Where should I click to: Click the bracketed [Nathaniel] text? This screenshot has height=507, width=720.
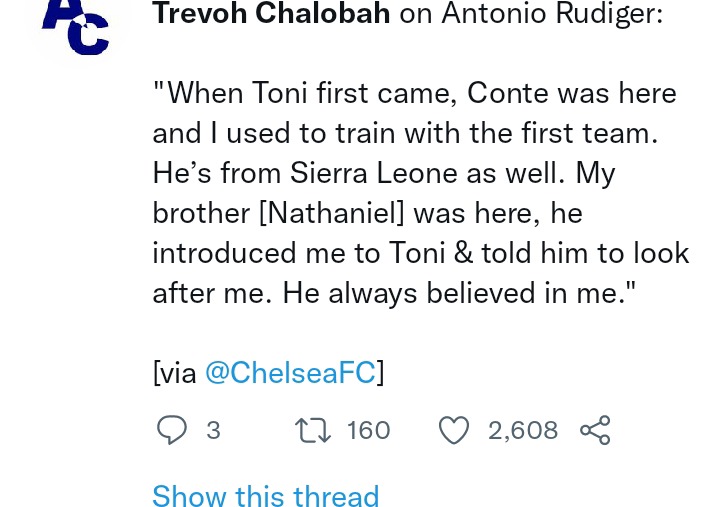332,214
